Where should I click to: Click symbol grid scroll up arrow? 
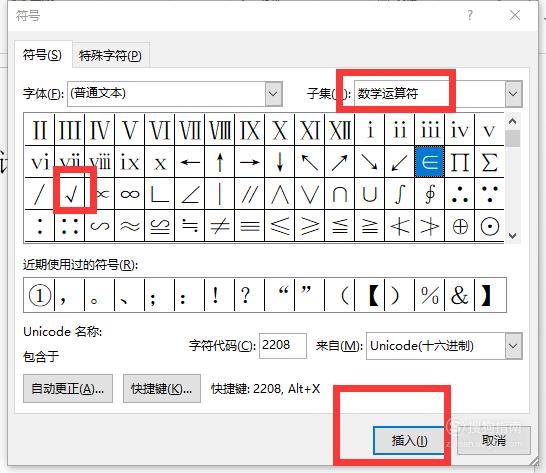coord(512,122)
